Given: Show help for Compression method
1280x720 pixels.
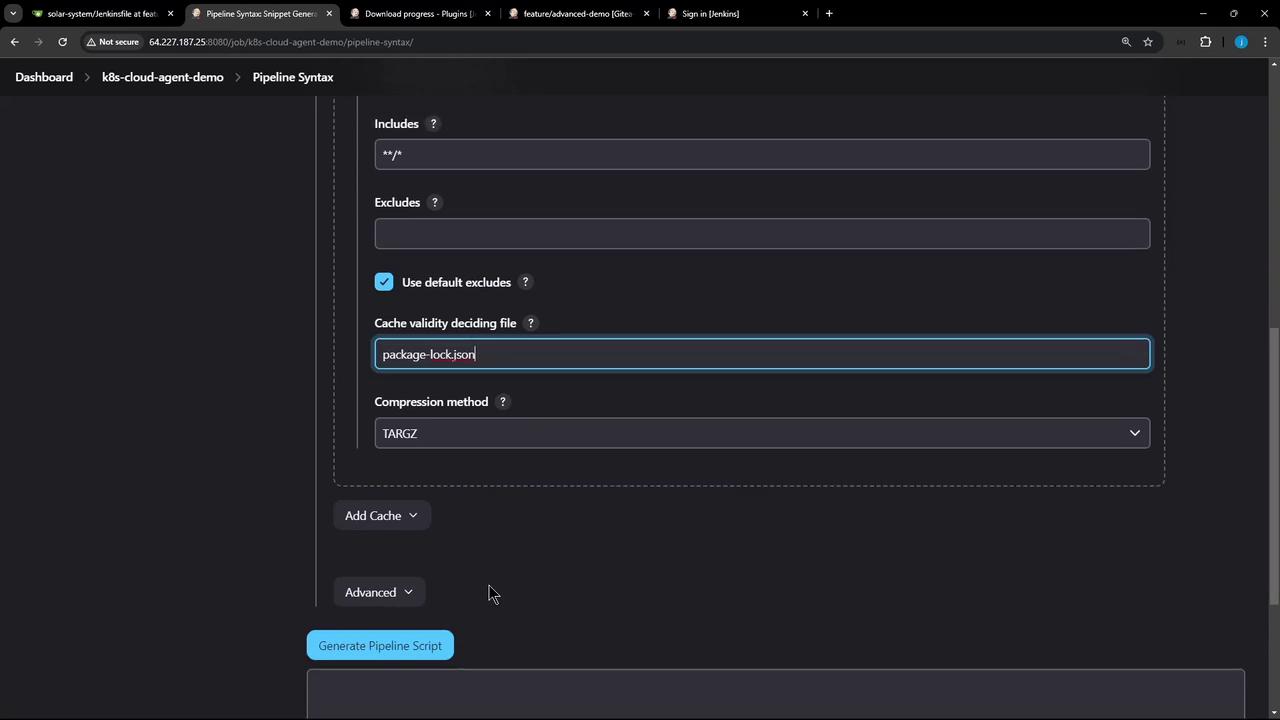Looking at the screenshot, I should pyautogui.click(x=503, y=402).
